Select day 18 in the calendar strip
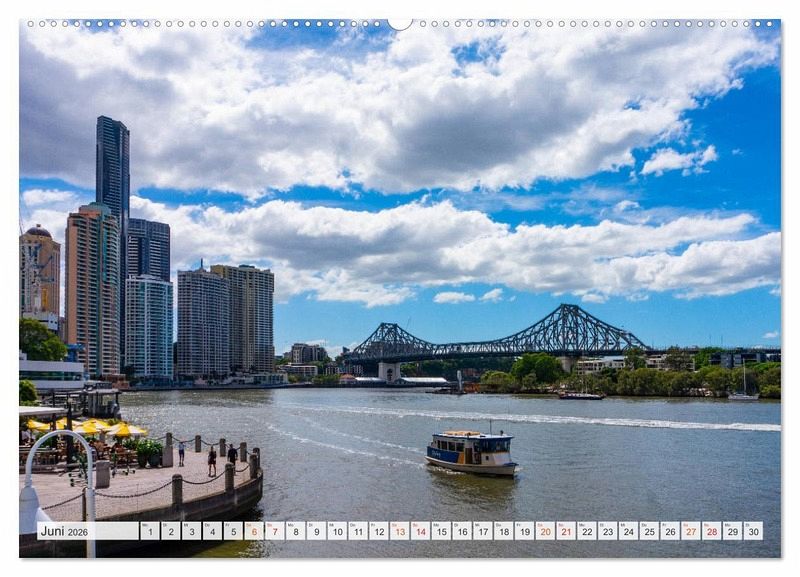The image size is (800, 577). pos(504,531)
